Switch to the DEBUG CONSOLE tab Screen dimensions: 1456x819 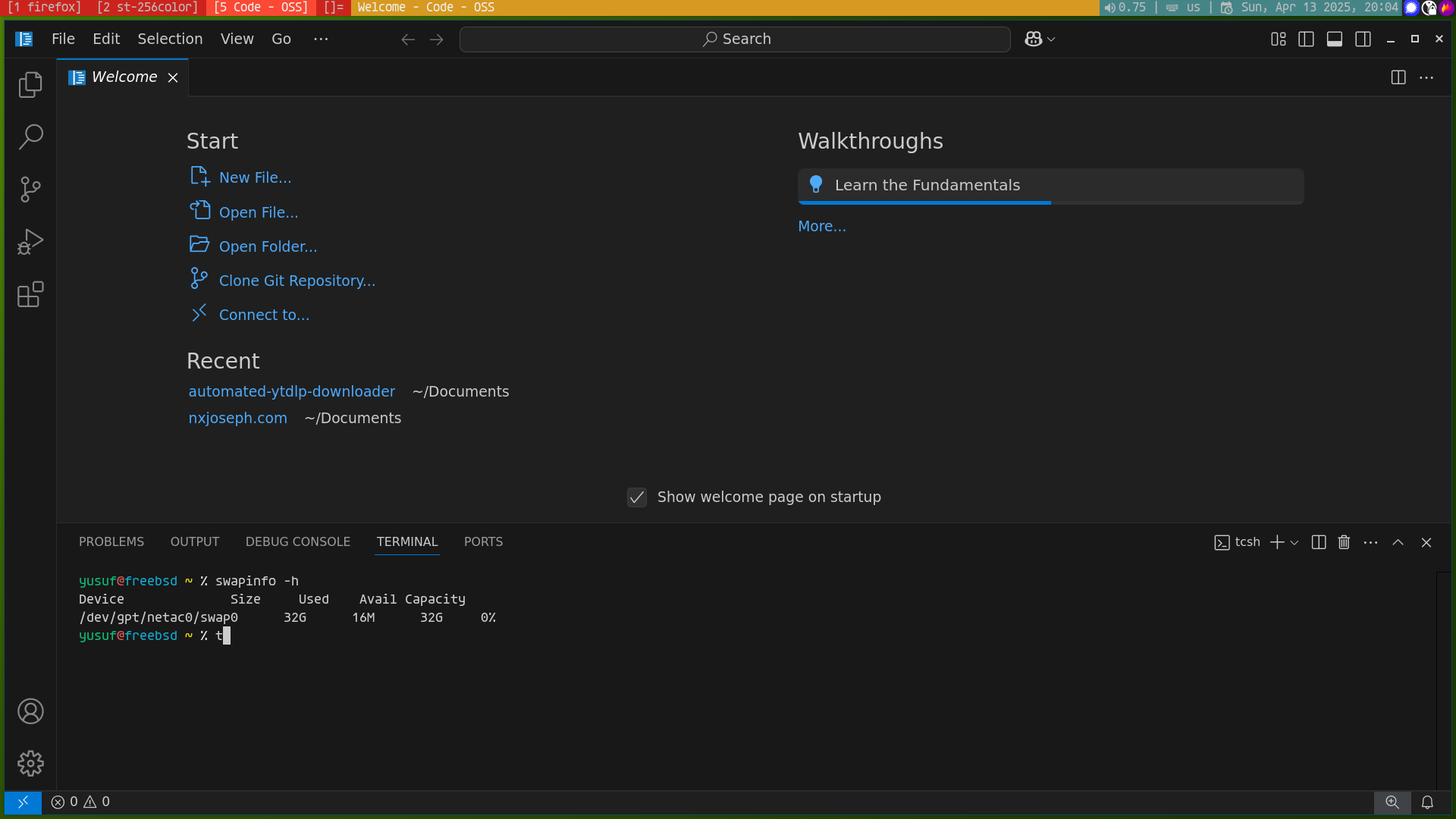tap(298, 541)
